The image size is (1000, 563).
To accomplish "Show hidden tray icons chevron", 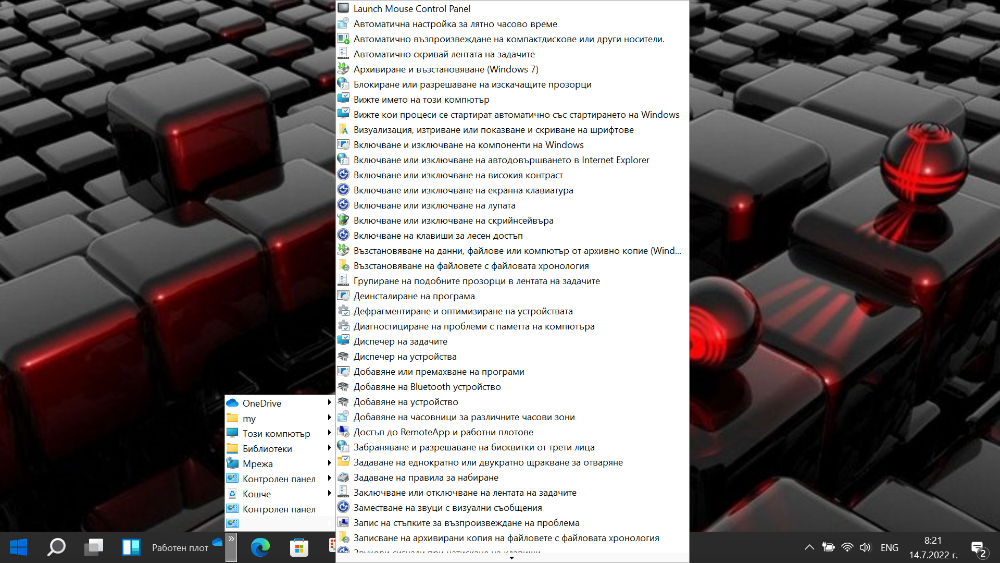I will [809, 547].
